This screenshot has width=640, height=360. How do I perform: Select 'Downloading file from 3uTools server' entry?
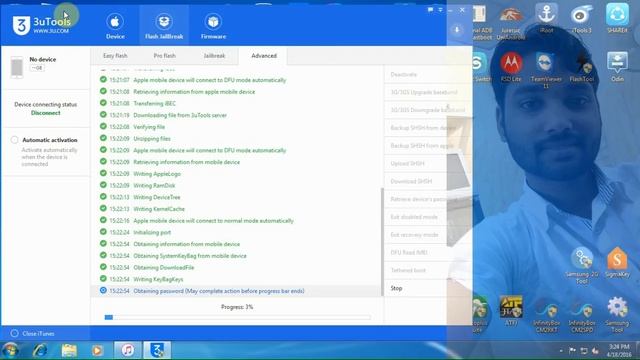point(180,116)
